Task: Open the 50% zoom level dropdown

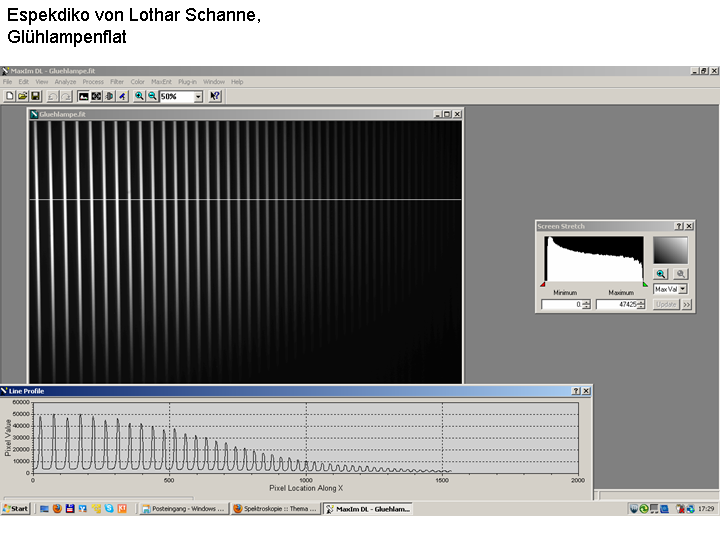Action: (x=198, y=96)
